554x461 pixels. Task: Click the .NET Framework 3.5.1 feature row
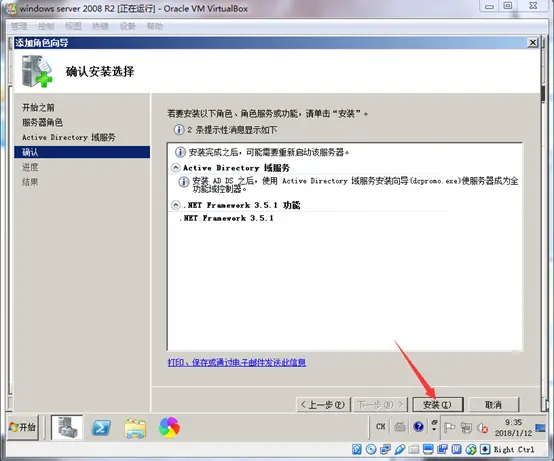tap(226, 218)
